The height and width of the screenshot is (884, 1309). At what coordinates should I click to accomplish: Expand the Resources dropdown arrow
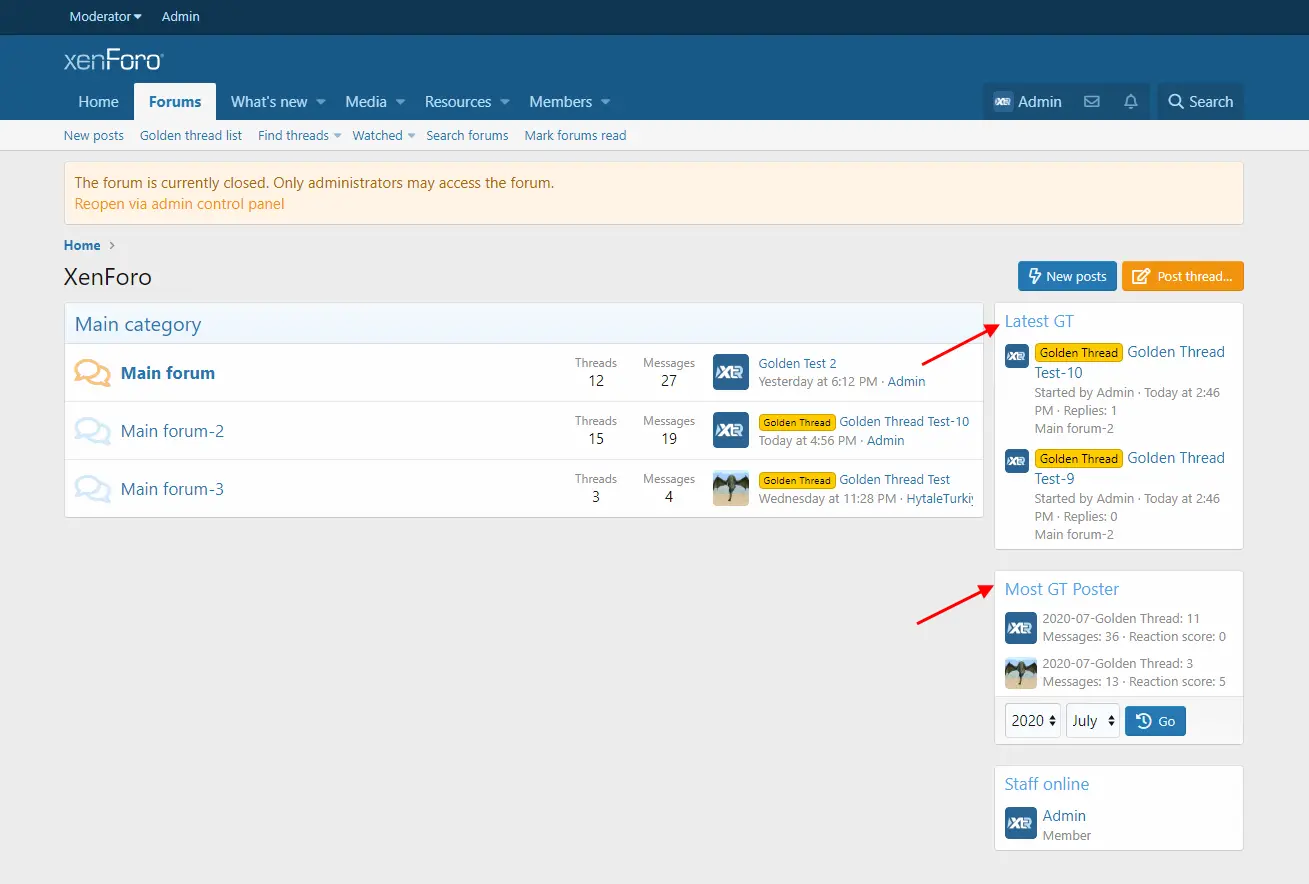coord(505,102)
